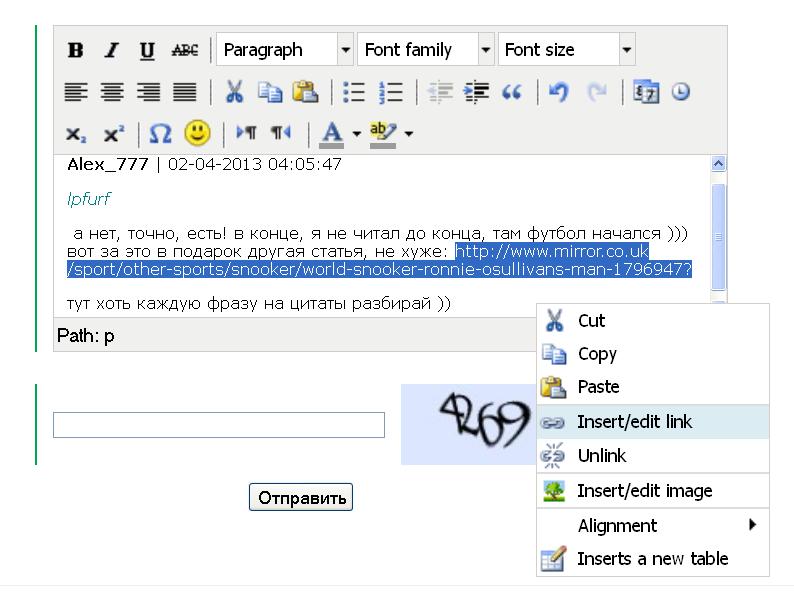Choose Copy from the context menu

(x=653, y=354)
